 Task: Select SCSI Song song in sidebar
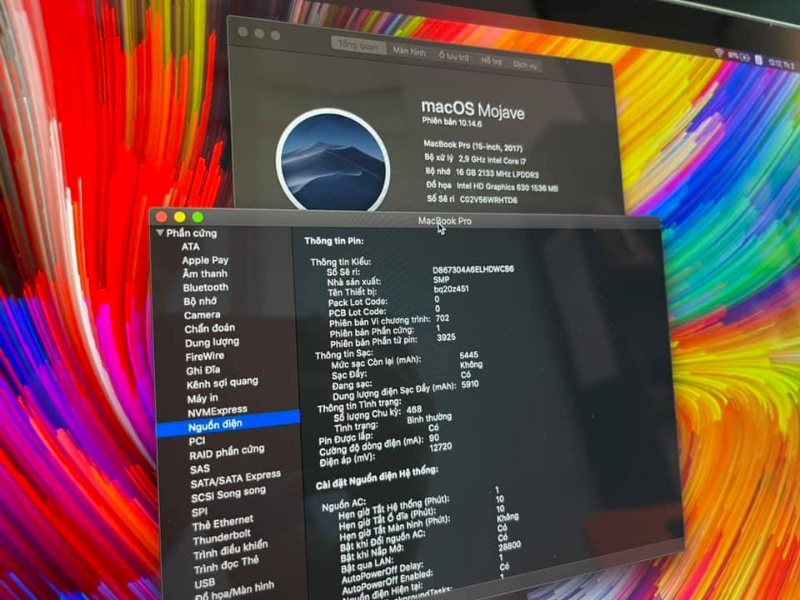pos(228,494)
